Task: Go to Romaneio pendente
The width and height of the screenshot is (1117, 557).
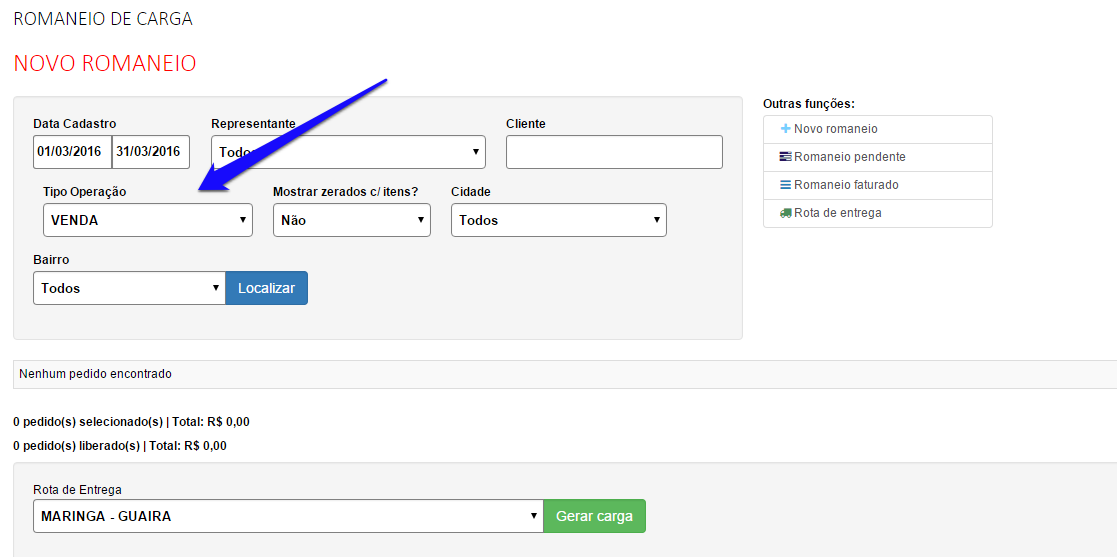Action: tap(849, 157)
